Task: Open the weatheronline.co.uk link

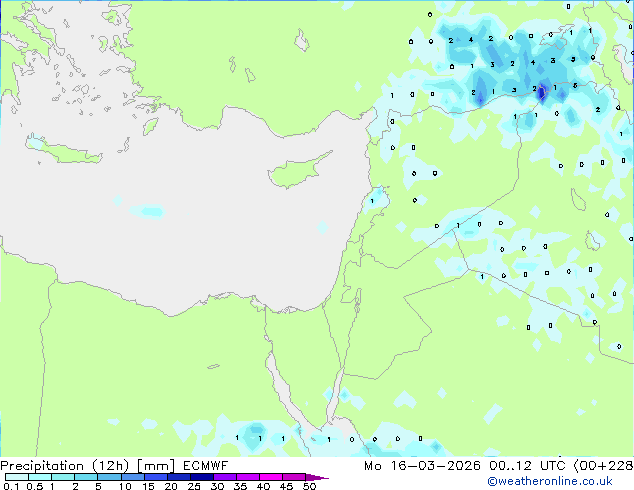Action: (x=550, y=481)
